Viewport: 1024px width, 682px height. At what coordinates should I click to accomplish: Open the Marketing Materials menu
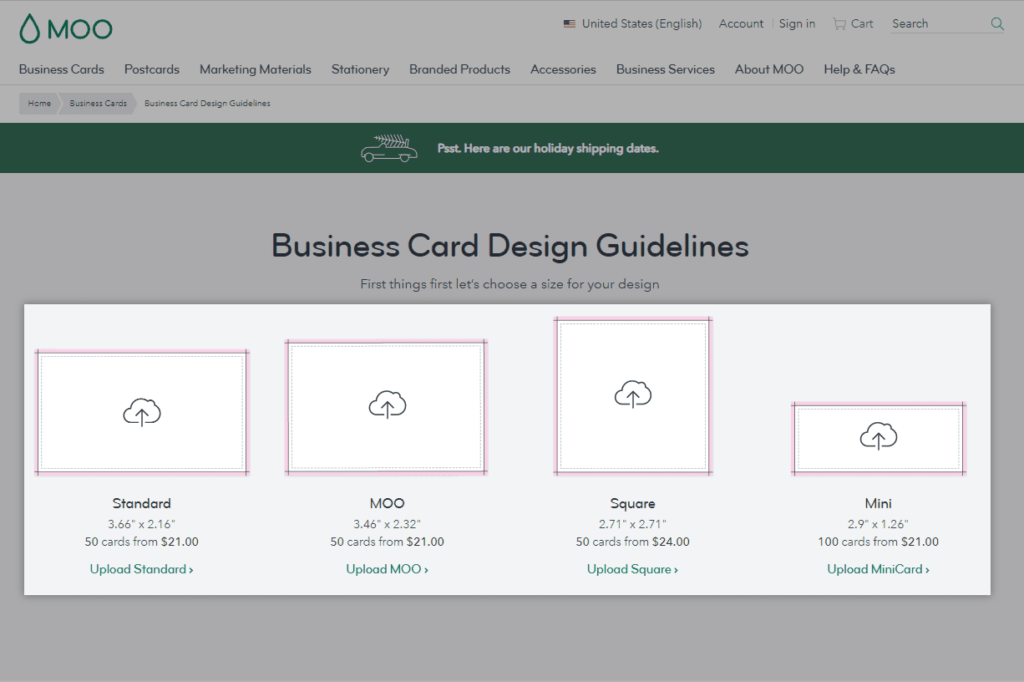[x=255, y=69]
